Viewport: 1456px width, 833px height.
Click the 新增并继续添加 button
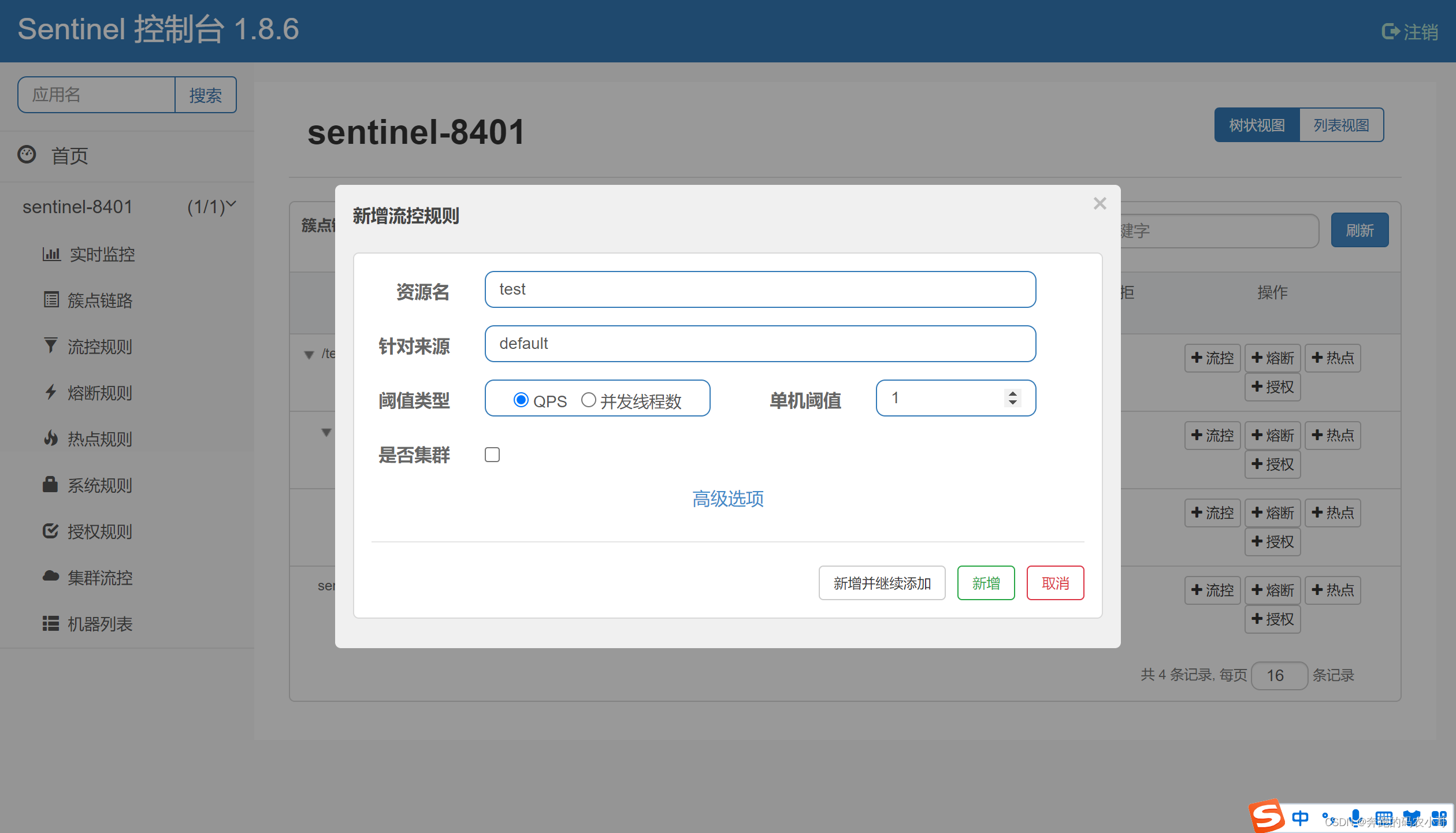(x=882, y=583)
